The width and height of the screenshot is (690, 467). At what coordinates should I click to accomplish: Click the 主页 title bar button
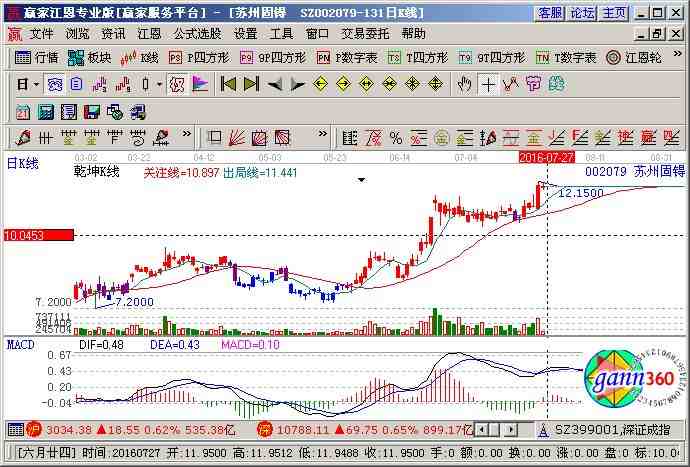point(613,13)
